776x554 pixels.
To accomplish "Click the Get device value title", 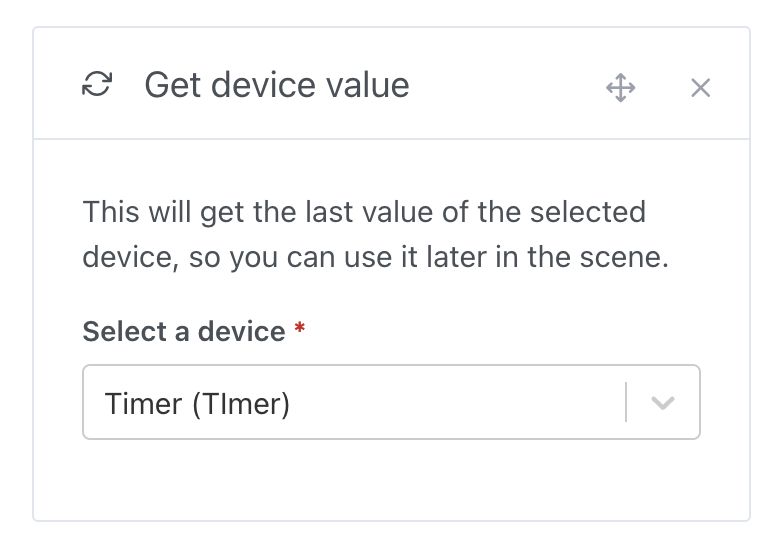I will [277, 85].
